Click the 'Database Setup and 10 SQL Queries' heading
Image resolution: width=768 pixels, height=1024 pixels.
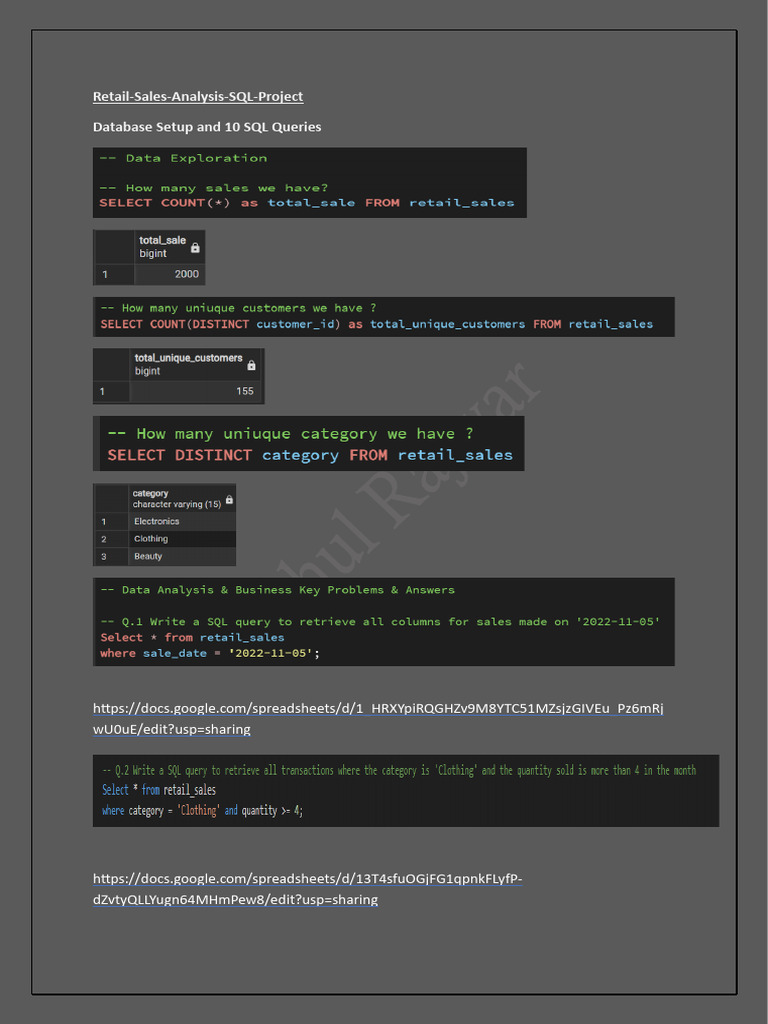coord(207,127)
